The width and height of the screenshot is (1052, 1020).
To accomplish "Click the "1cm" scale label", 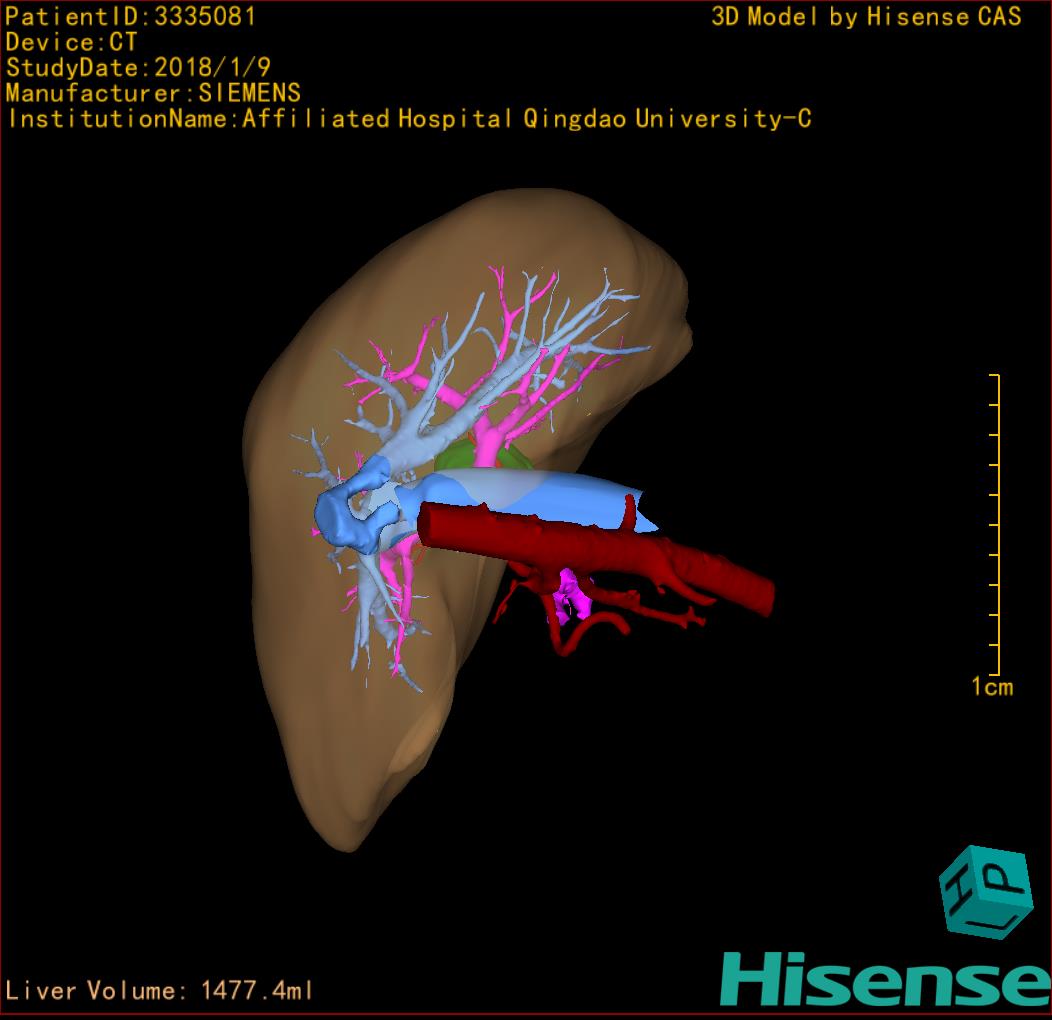I will point(992,686).
